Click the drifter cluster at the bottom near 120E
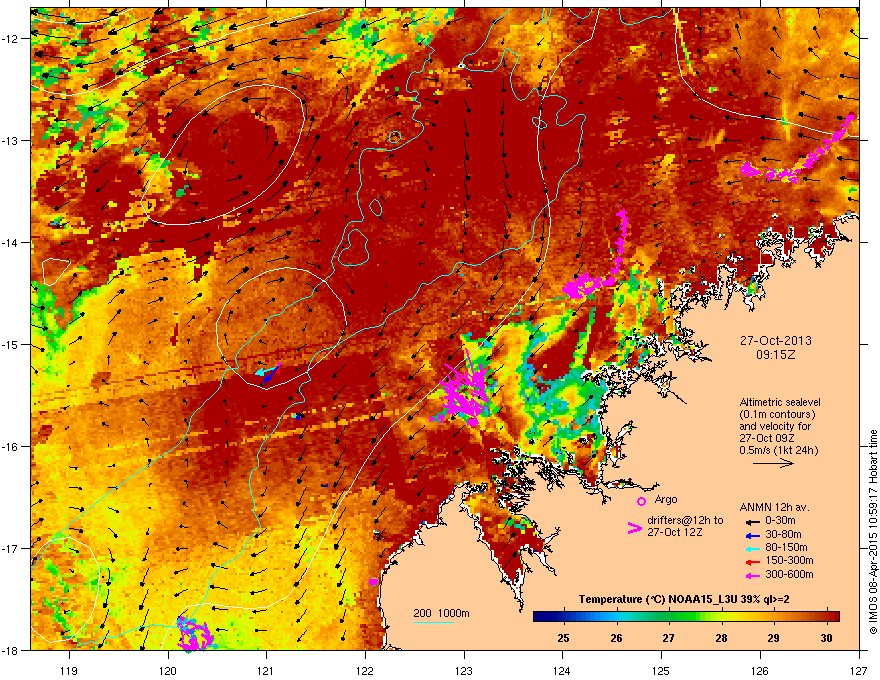Viewport: 880px width, 680px height. [194, 633]
